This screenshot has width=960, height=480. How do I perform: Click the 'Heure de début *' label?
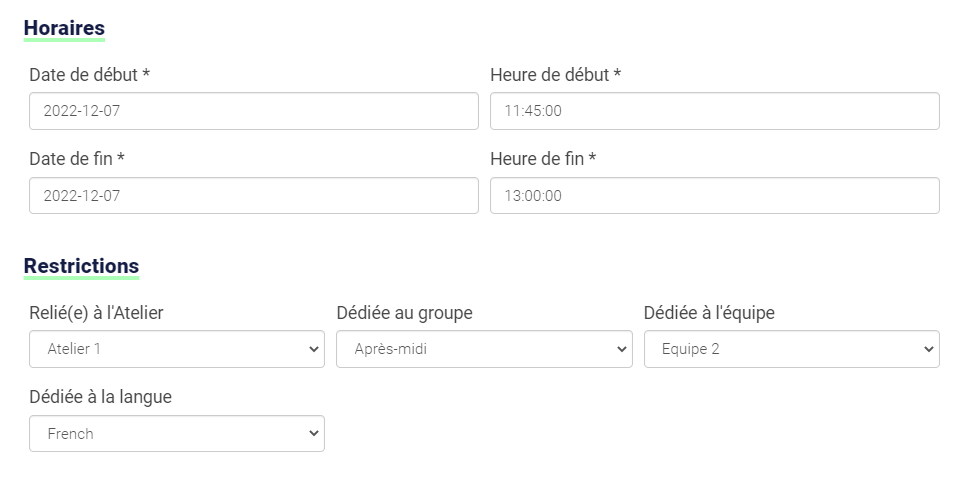tap(555, 75)
